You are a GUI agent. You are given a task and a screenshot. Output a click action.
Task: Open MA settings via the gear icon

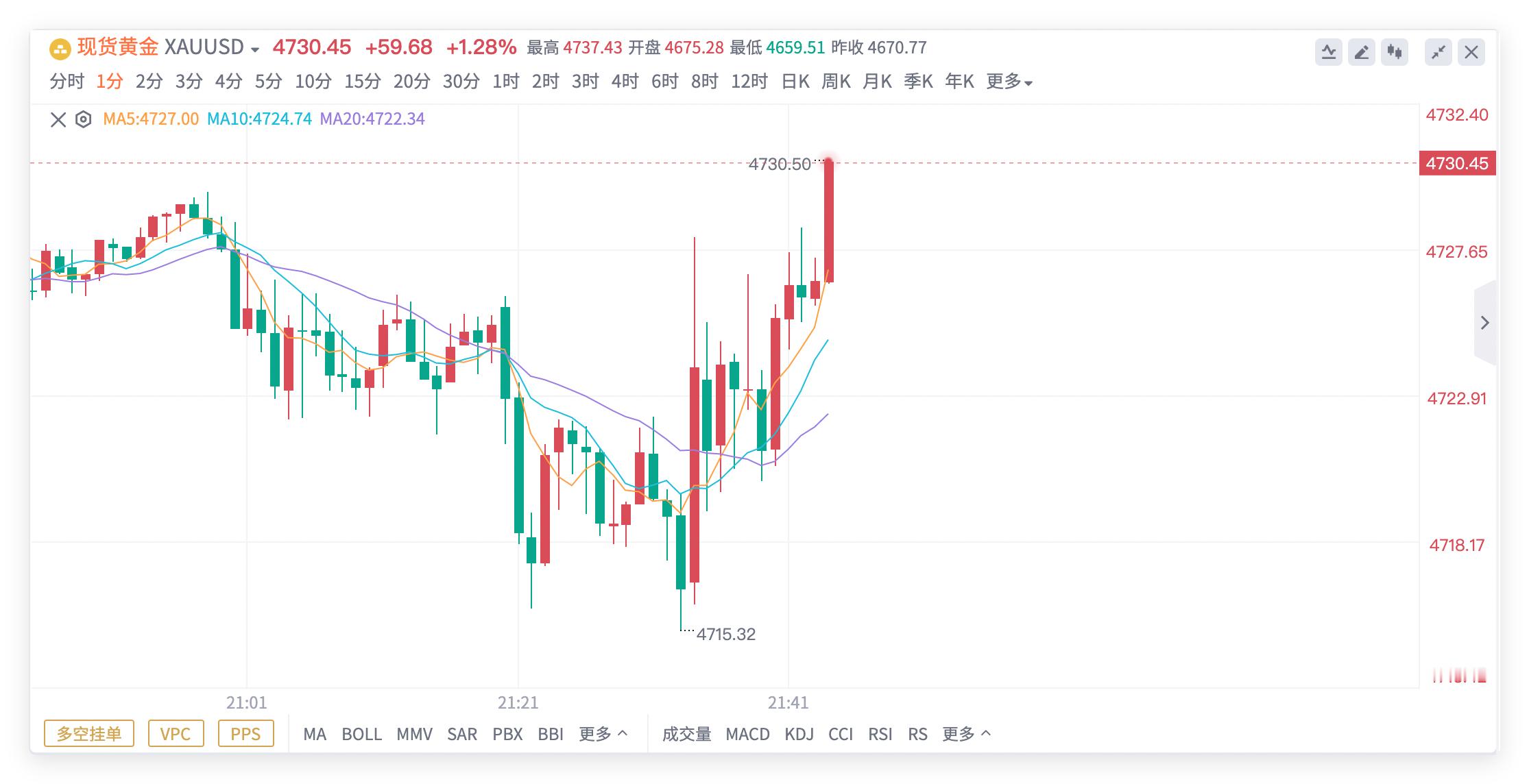pyautogui.click(x=82, y=118)
